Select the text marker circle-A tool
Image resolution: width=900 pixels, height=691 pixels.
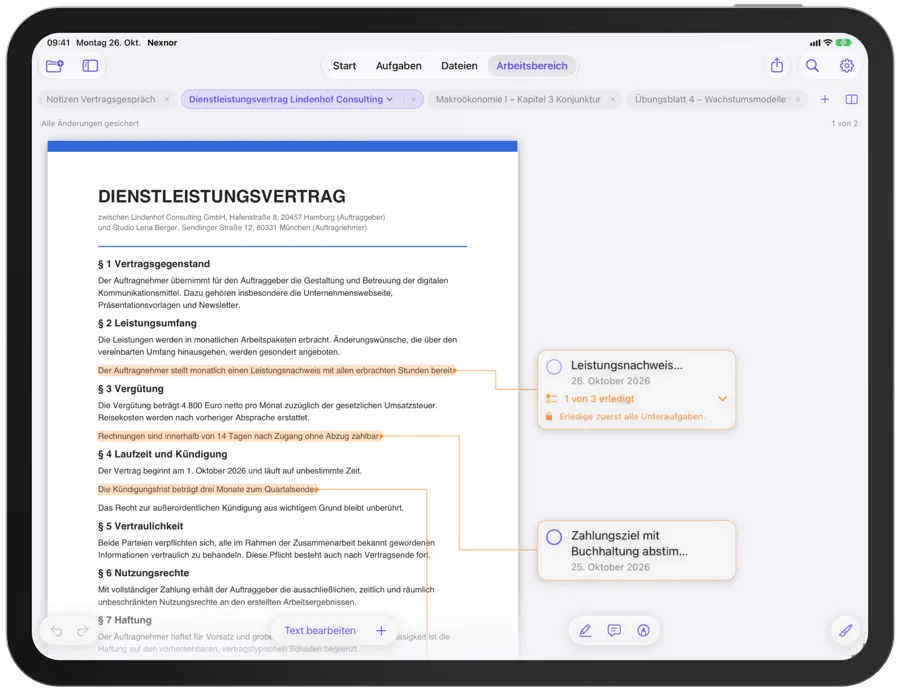(x=643, y=631)
